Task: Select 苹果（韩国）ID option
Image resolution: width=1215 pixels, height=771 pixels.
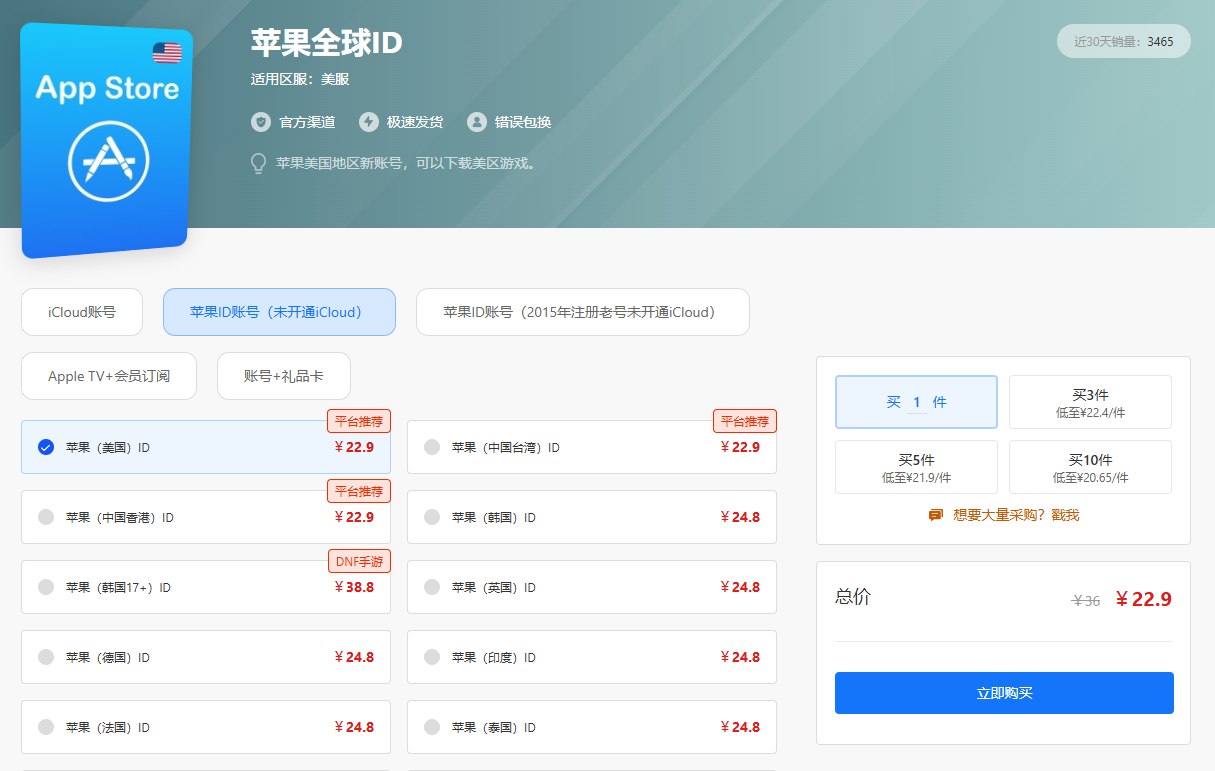Action: tap(592, 517)
